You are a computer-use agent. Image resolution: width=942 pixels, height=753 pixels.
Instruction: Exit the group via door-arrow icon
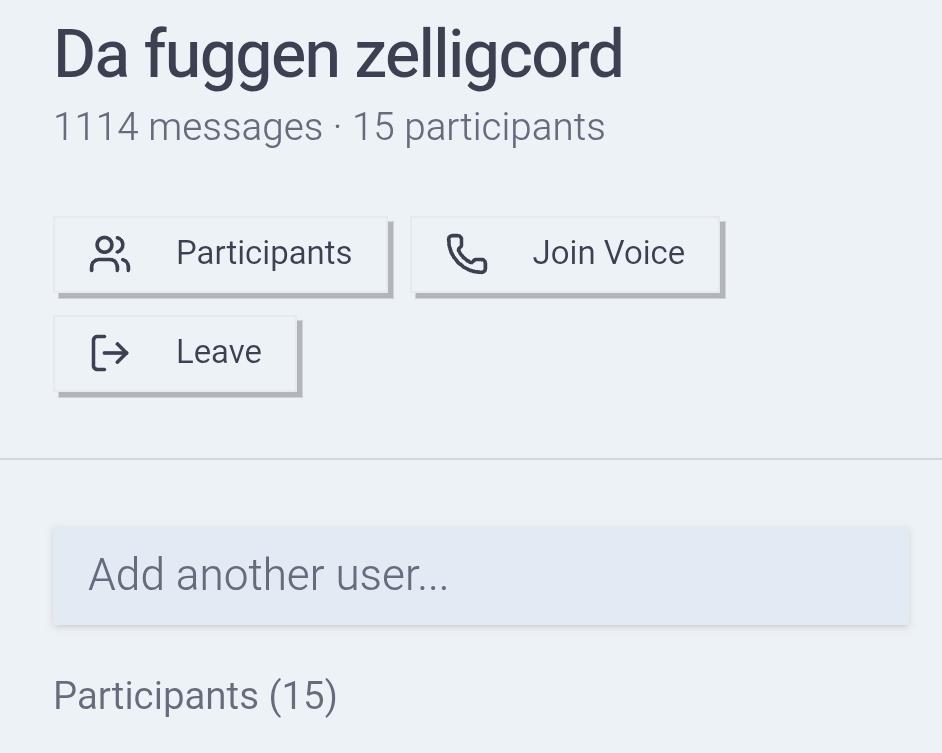coord(110,353)
